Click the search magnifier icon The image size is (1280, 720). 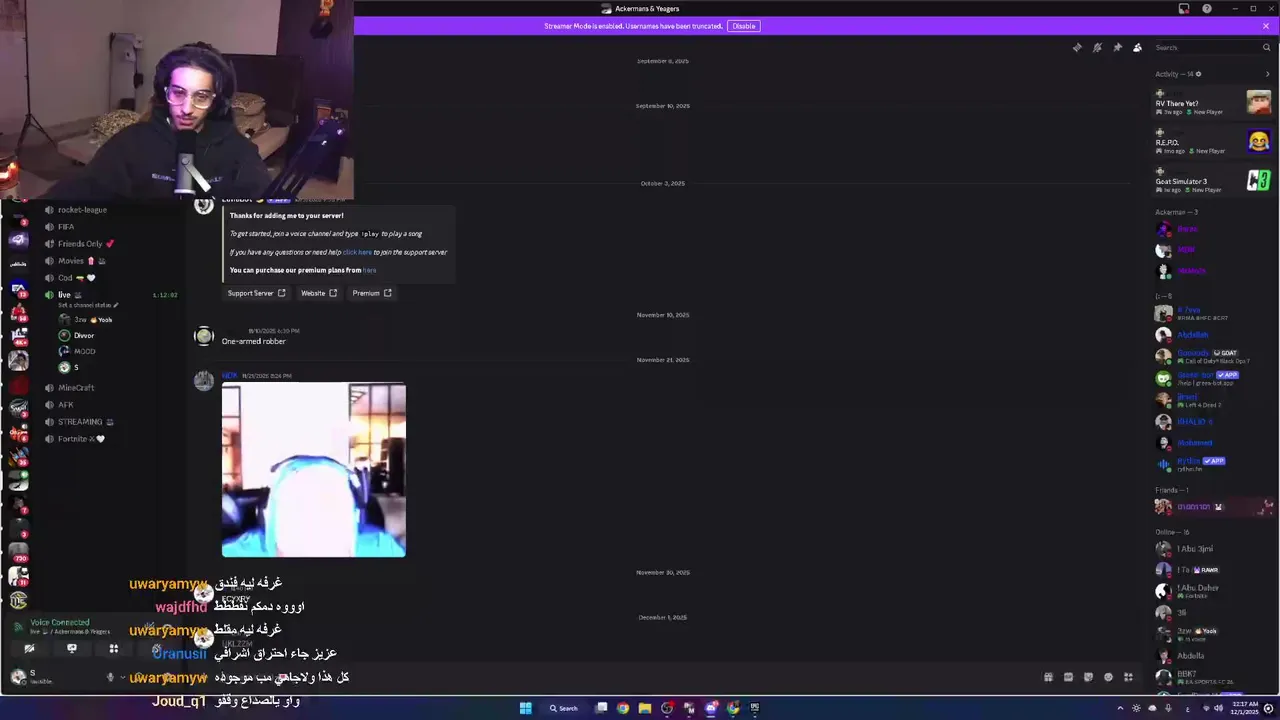1266,48
